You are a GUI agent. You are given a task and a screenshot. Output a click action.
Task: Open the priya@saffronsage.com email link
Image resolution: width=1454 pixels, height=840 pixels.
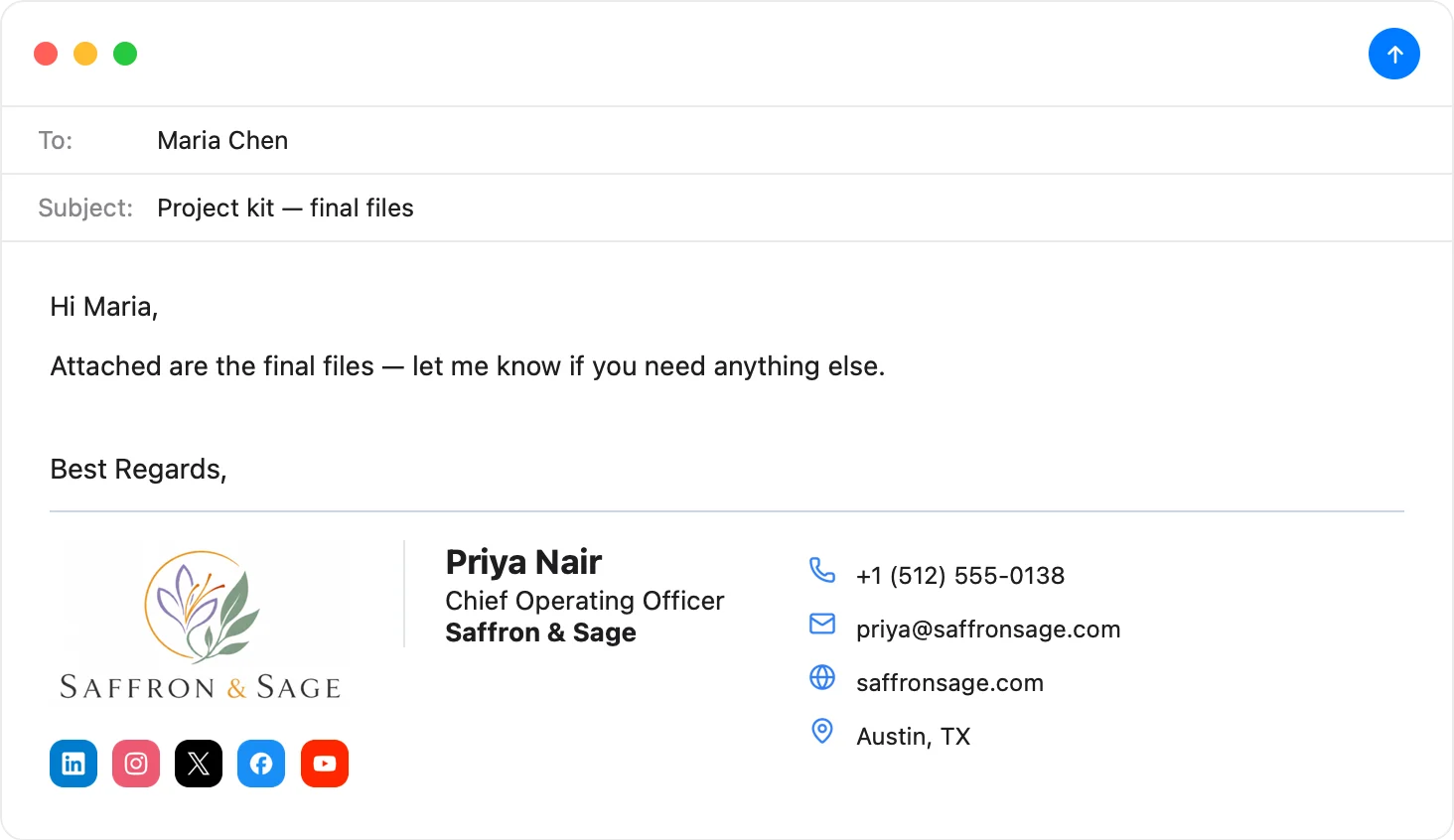(988, 630)
